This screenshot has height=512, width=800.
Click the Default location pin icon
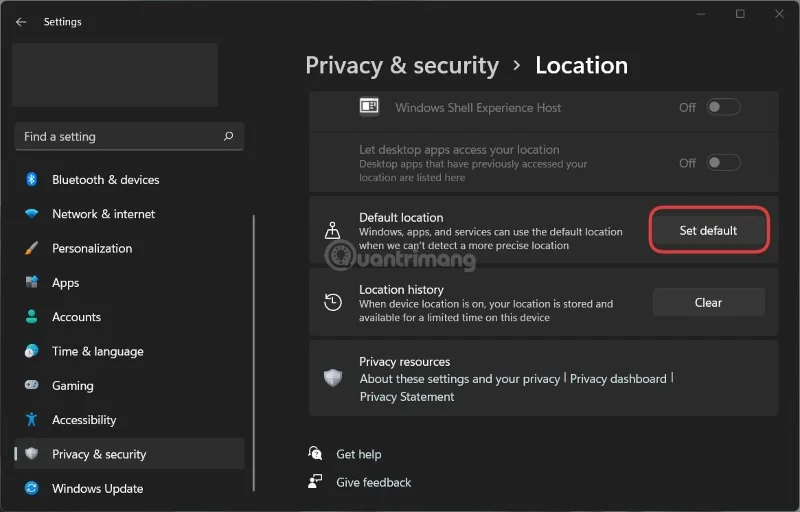coord(333,231)
